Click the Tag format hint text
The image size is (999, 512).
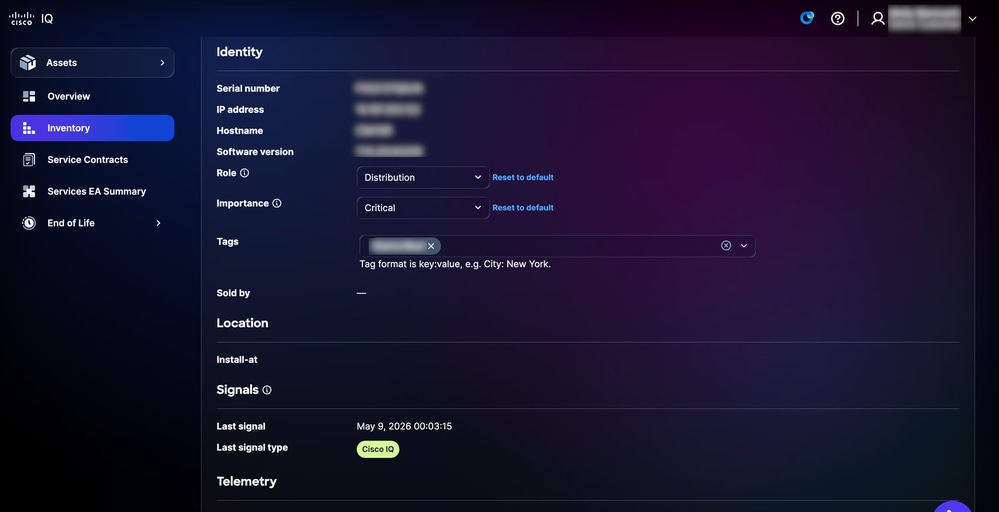455,264
